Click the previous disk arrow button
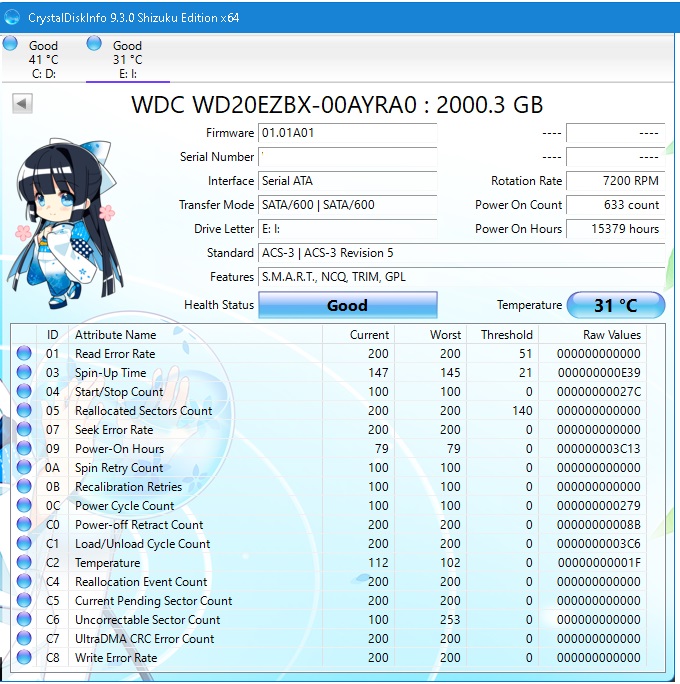 click(22, 104)
